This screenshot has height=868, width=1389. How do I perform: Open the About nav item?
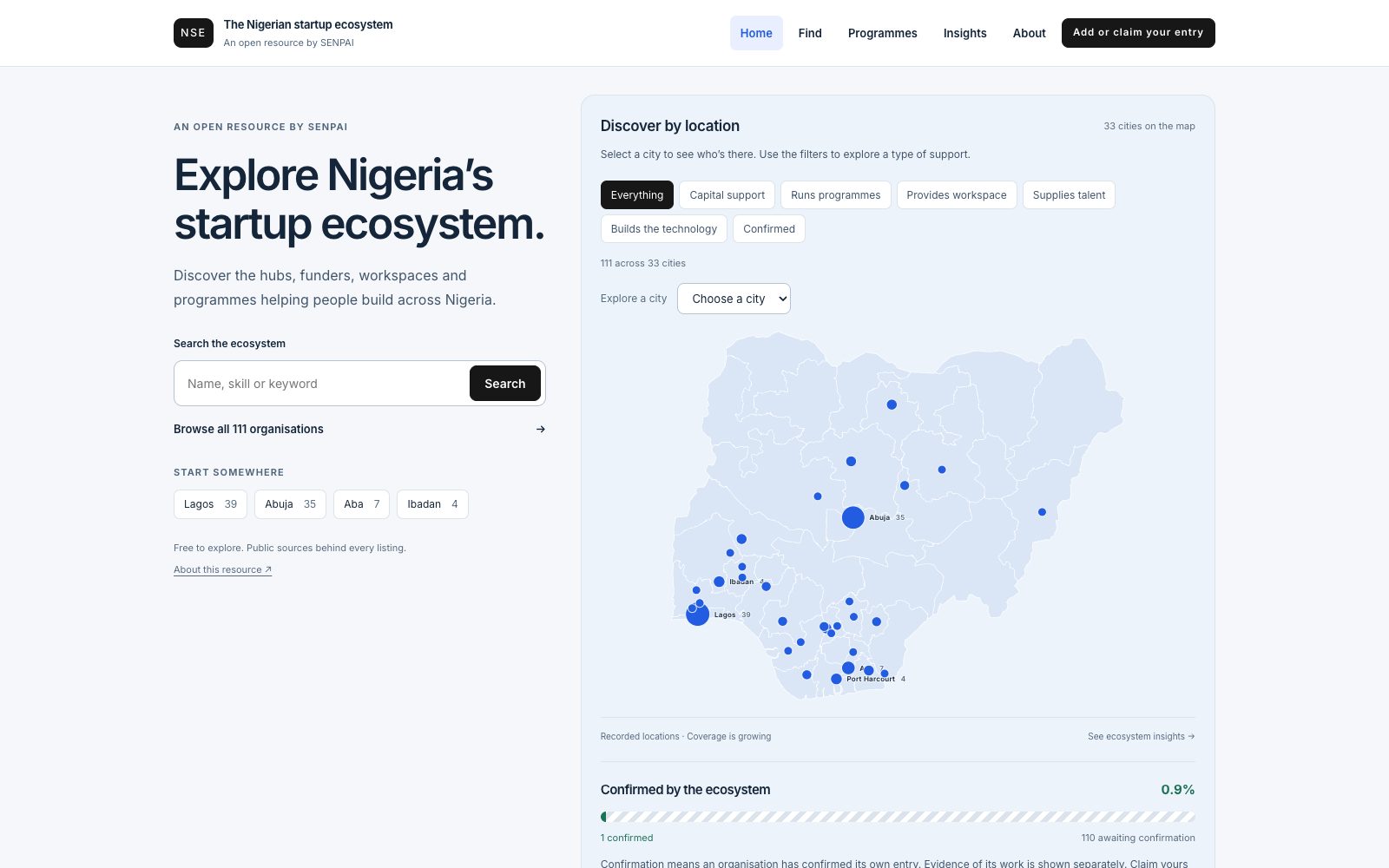tap(1029, 33)
